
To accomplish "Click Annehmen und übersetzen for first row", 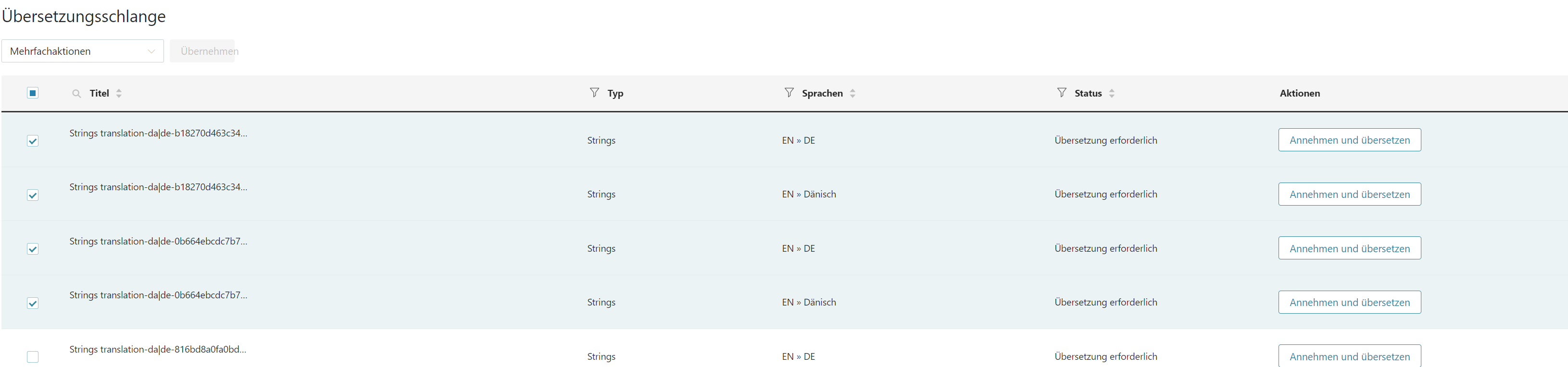I will 1349,140.
